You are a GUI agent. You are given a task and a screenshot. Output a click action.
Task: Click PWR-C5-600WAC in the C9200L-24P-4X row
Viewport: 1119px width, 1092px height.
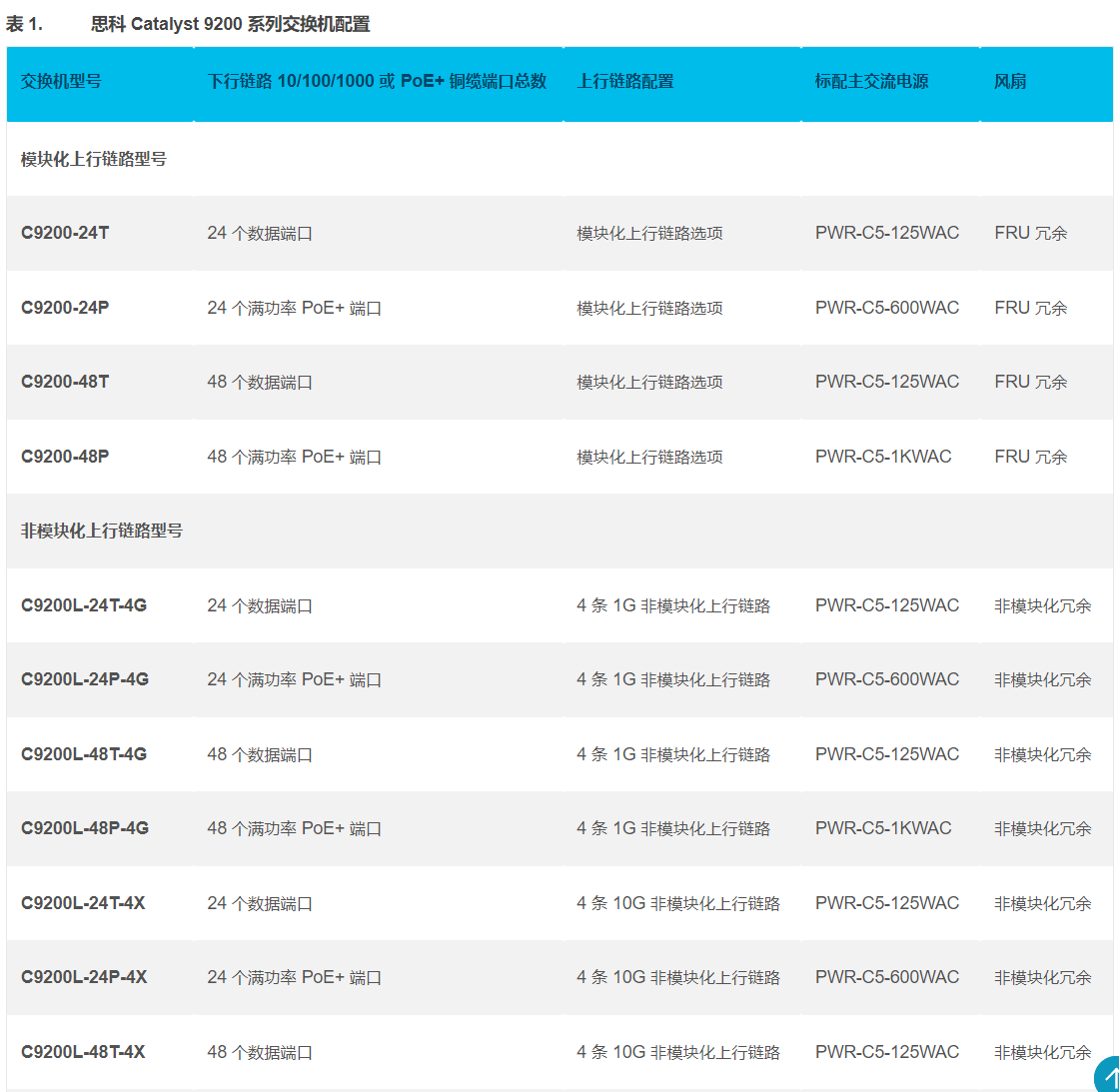887,977
